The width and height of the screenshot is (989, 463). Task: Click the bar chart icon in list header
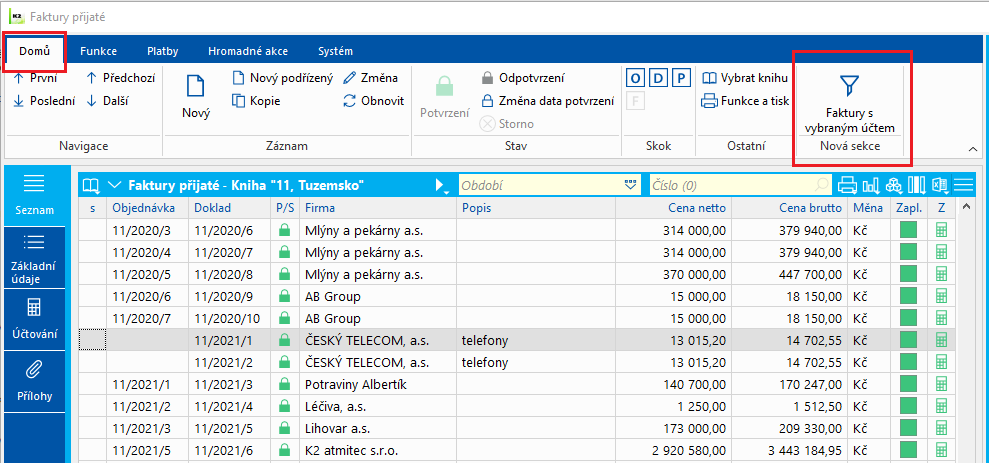[871, 185]
